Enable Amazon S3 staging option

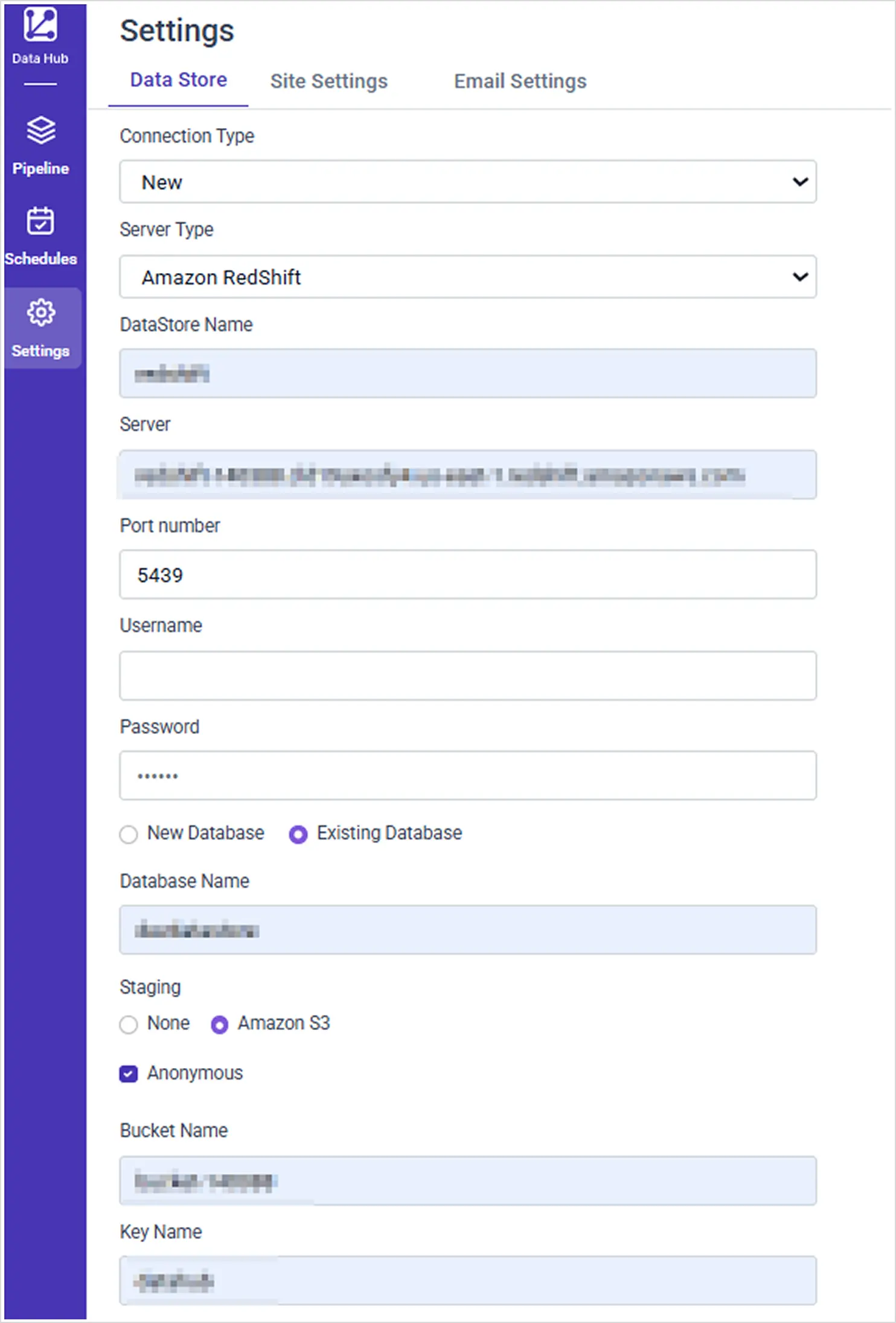[x=220, y=1025]
